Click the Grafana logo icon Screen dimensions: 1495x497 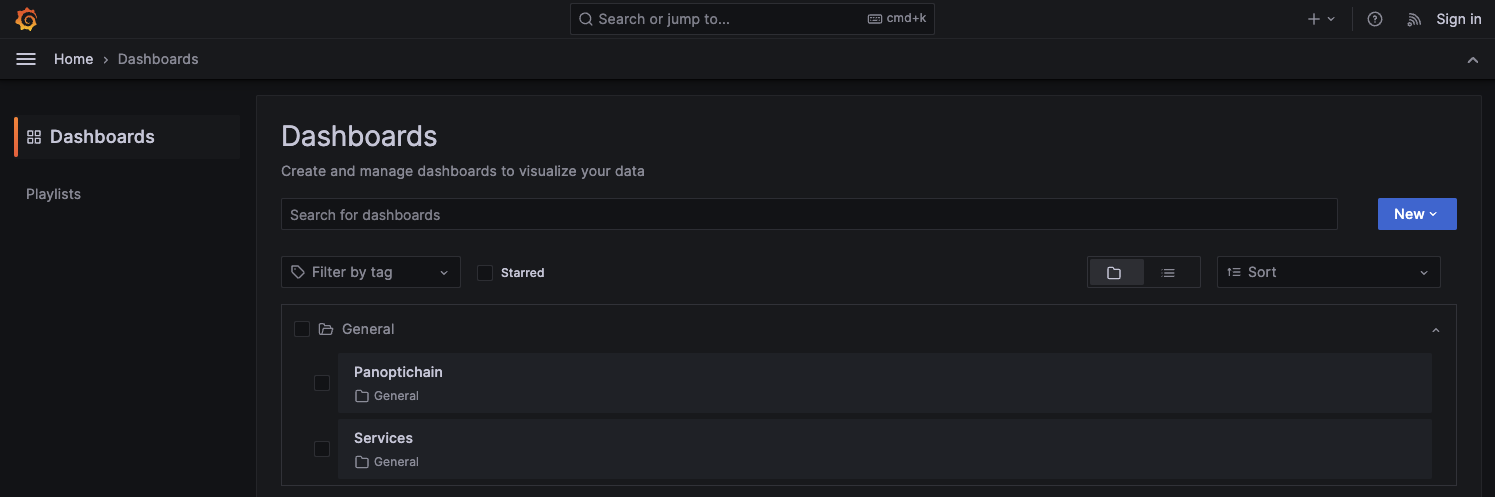coord(27,19)
